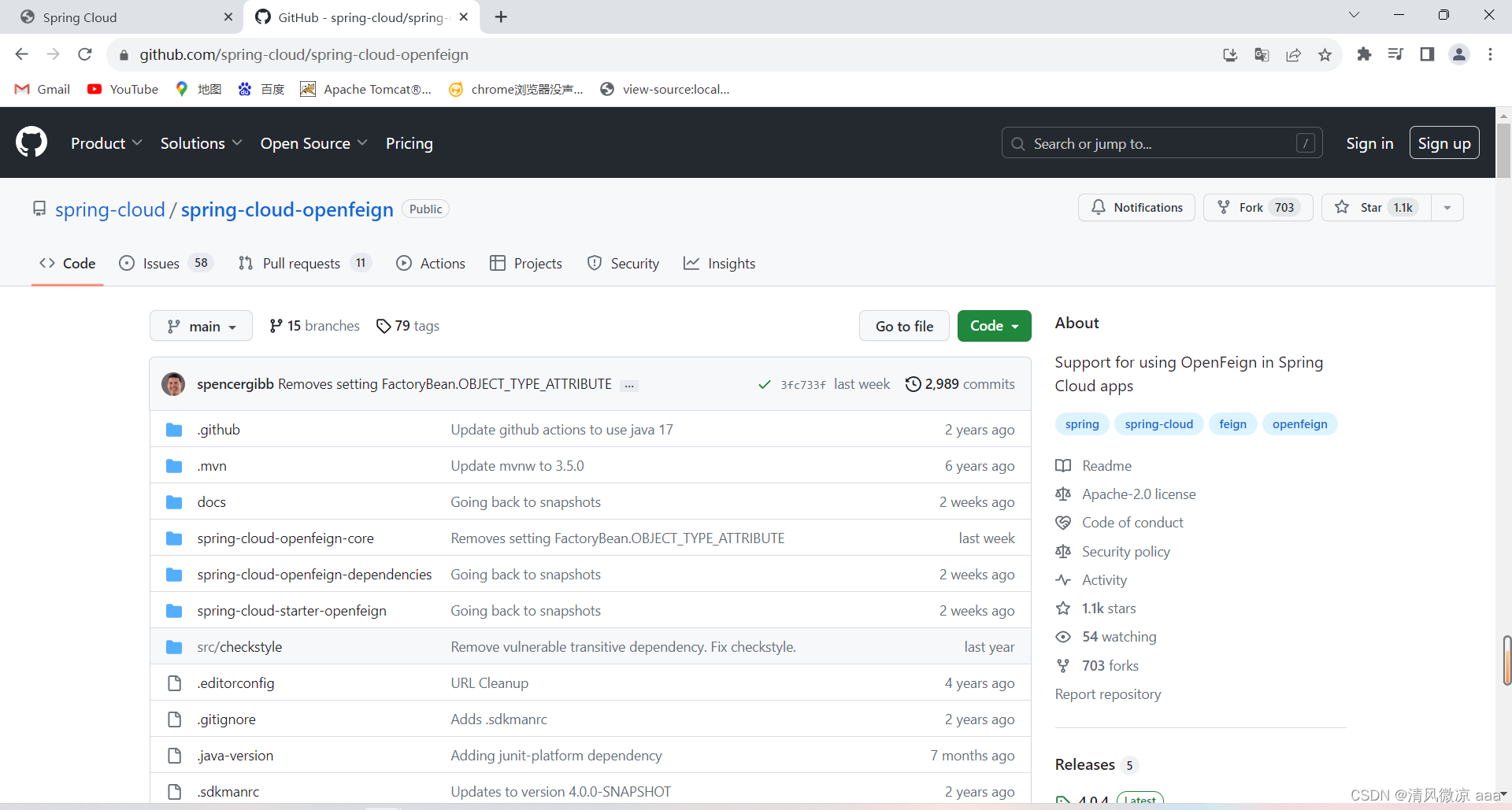The width and height of the screenshot is (1512, 810).
Task: Expand the Open Source dropdown
Action: coord(313,143)
